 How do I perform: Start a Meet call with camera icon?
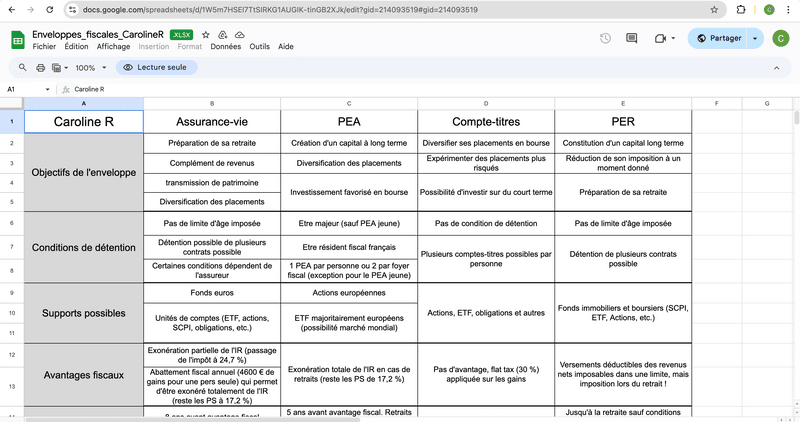pos(660,38)
